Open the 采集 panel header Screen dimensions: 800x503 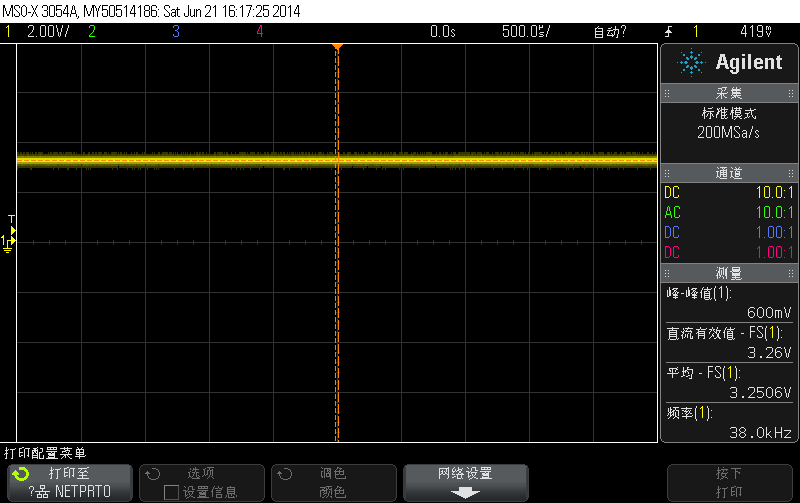point(729,93)
